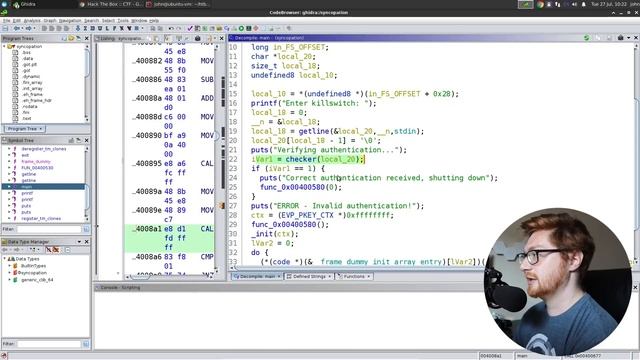Select syncopation archive in Data Types
640x360 pixels.
pyautogui.click(x=32, y=273)
